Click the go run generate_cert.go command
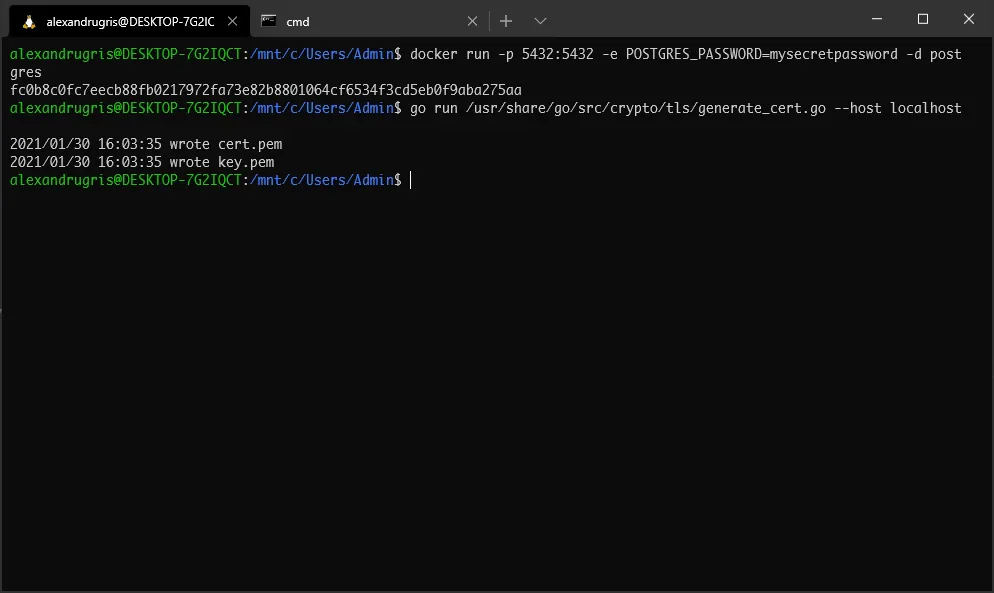This screenshot has height=593, width=994. pyautogui.click(x=685, y=108)
